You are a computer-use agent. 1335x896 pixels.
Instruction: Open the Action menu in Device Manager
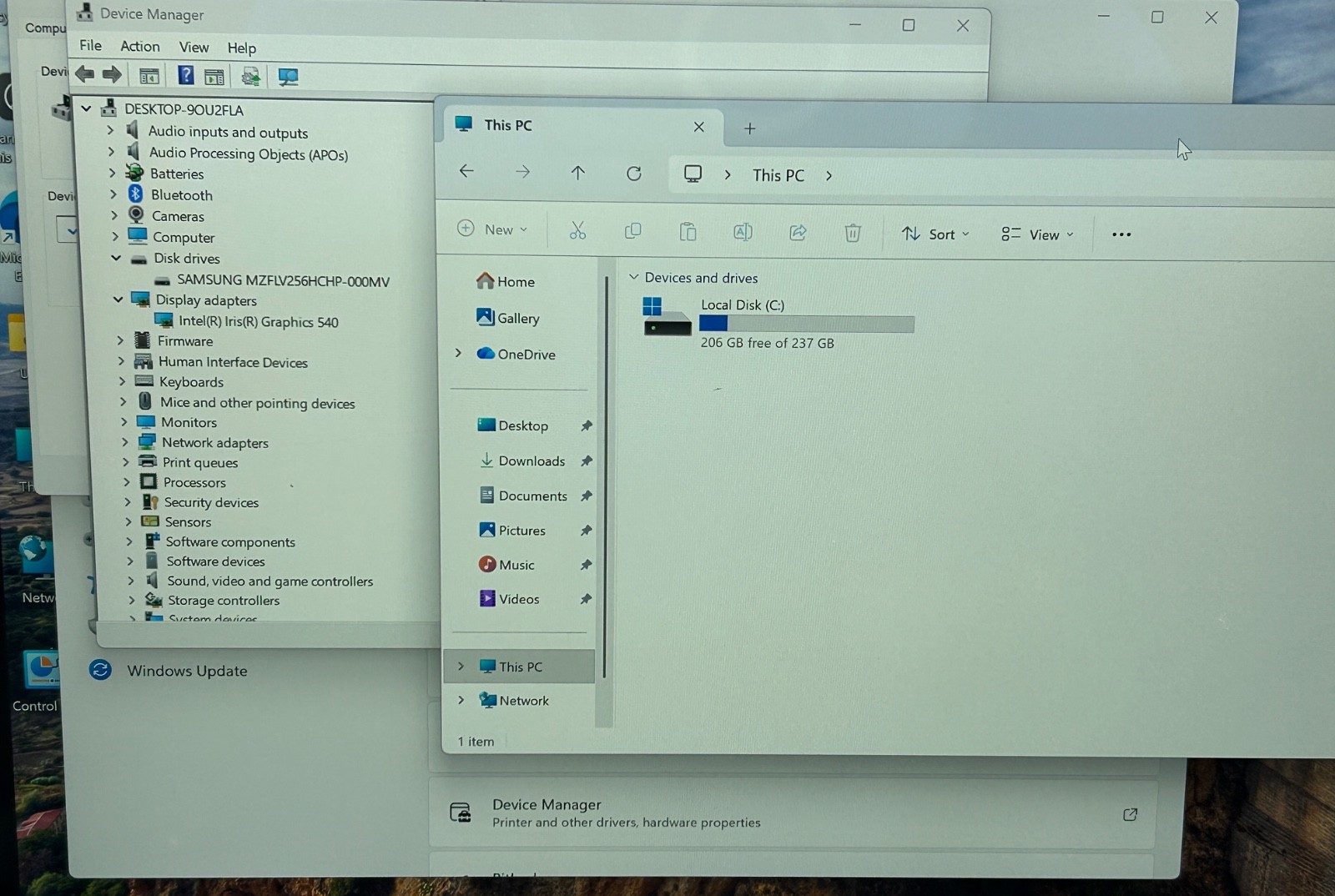click(x=140, y=46)
